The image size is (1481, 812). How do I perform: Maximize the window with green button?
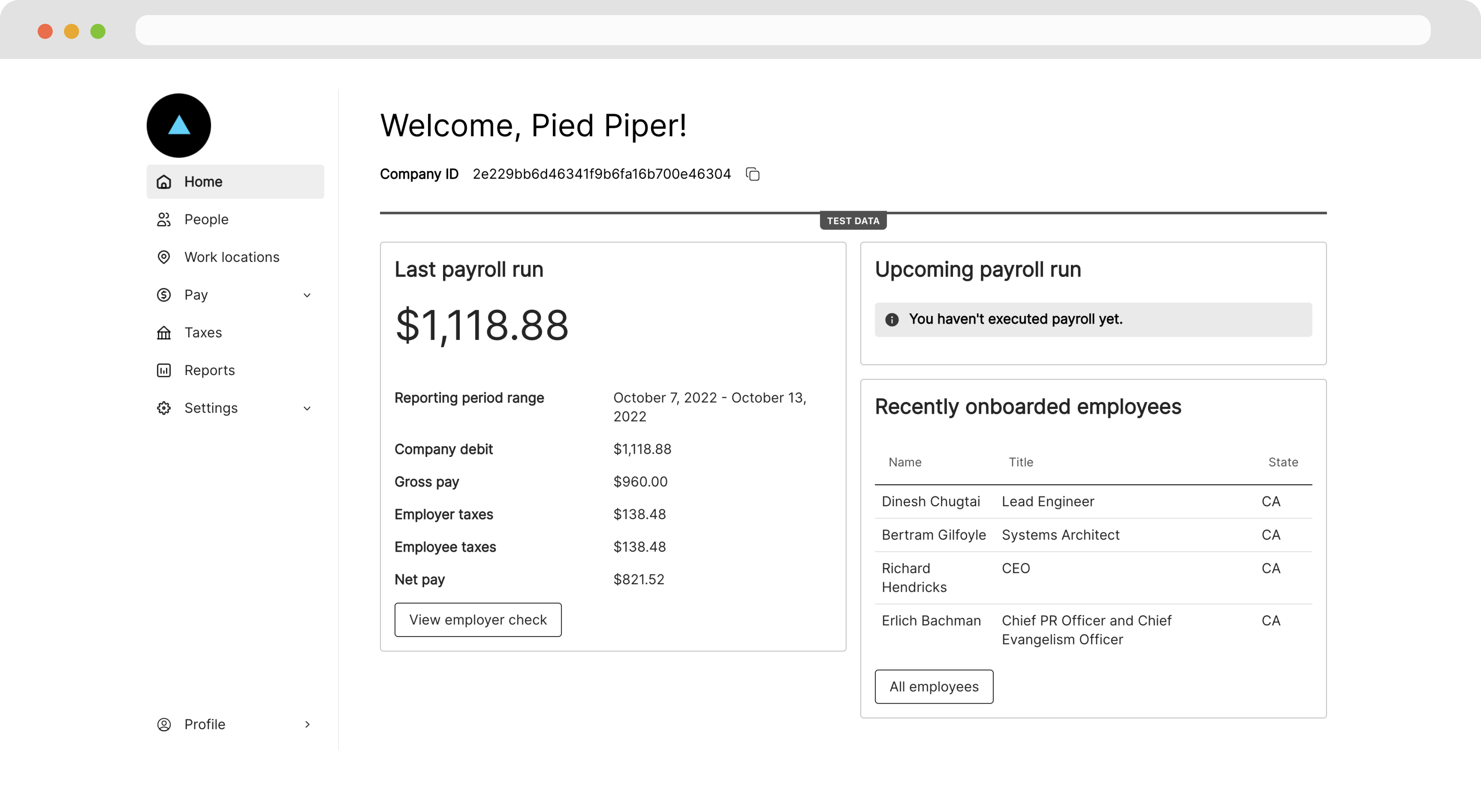[x=98, y=31]
